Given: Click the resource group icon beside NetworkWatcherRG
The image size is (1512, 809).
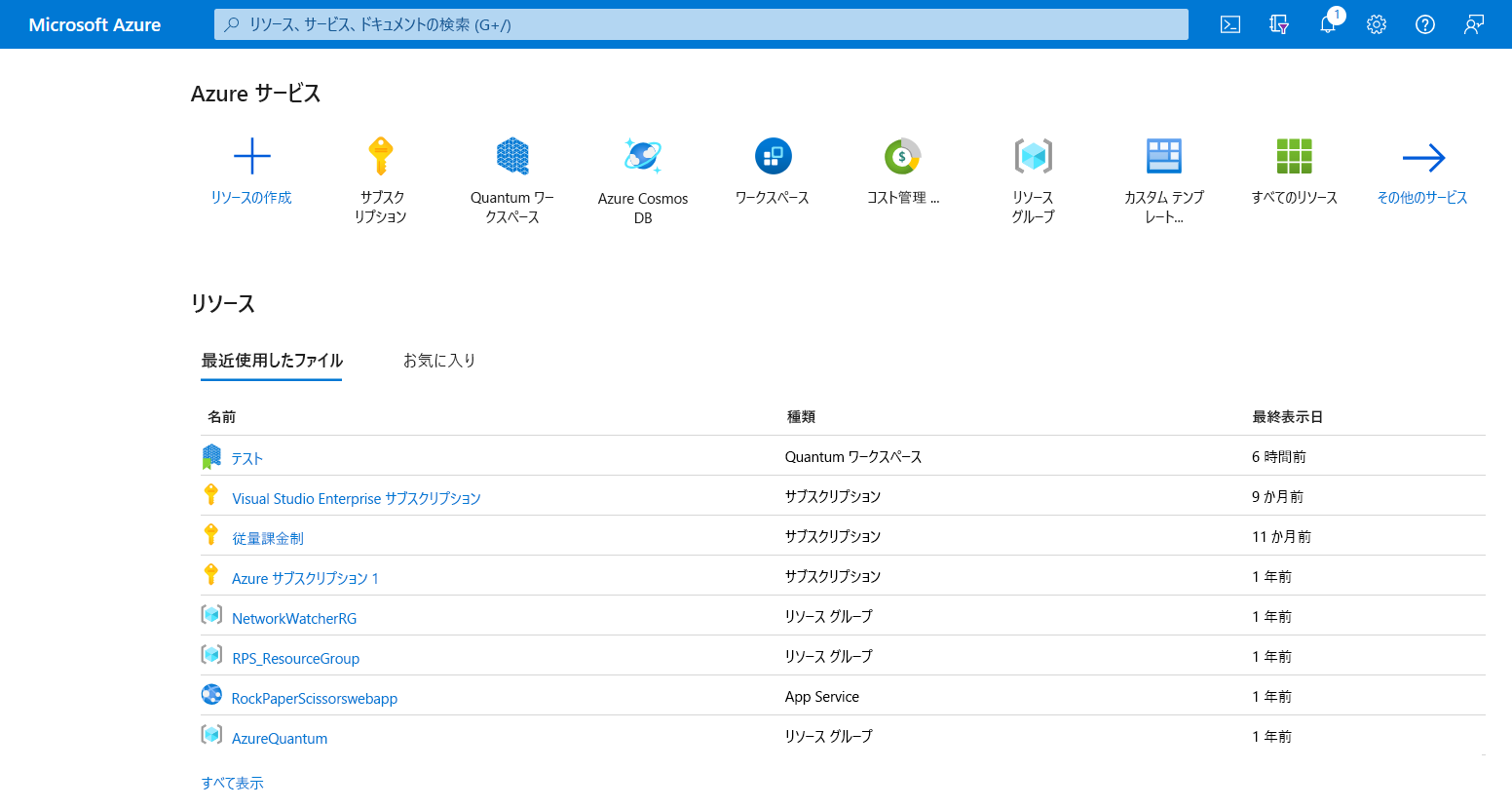Looking at the screenshot, I should click(x=211, y=614).
